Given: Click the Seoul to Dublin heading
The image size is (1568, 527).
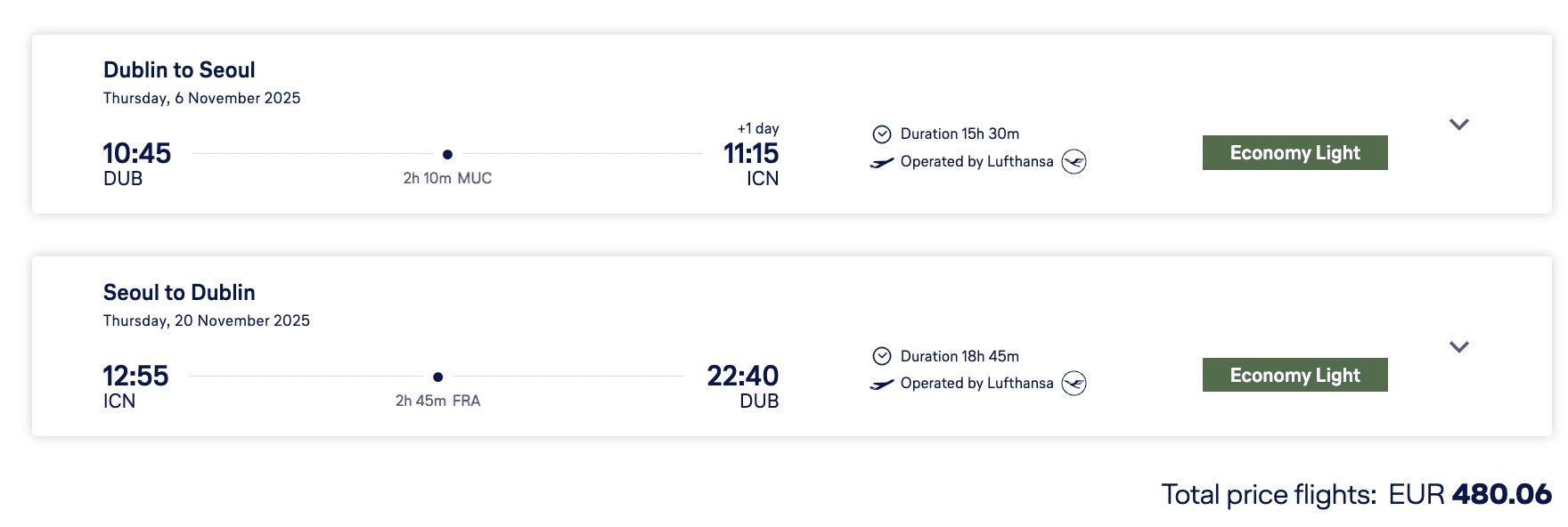Looking at the screenshot, I should click(179, 293).
